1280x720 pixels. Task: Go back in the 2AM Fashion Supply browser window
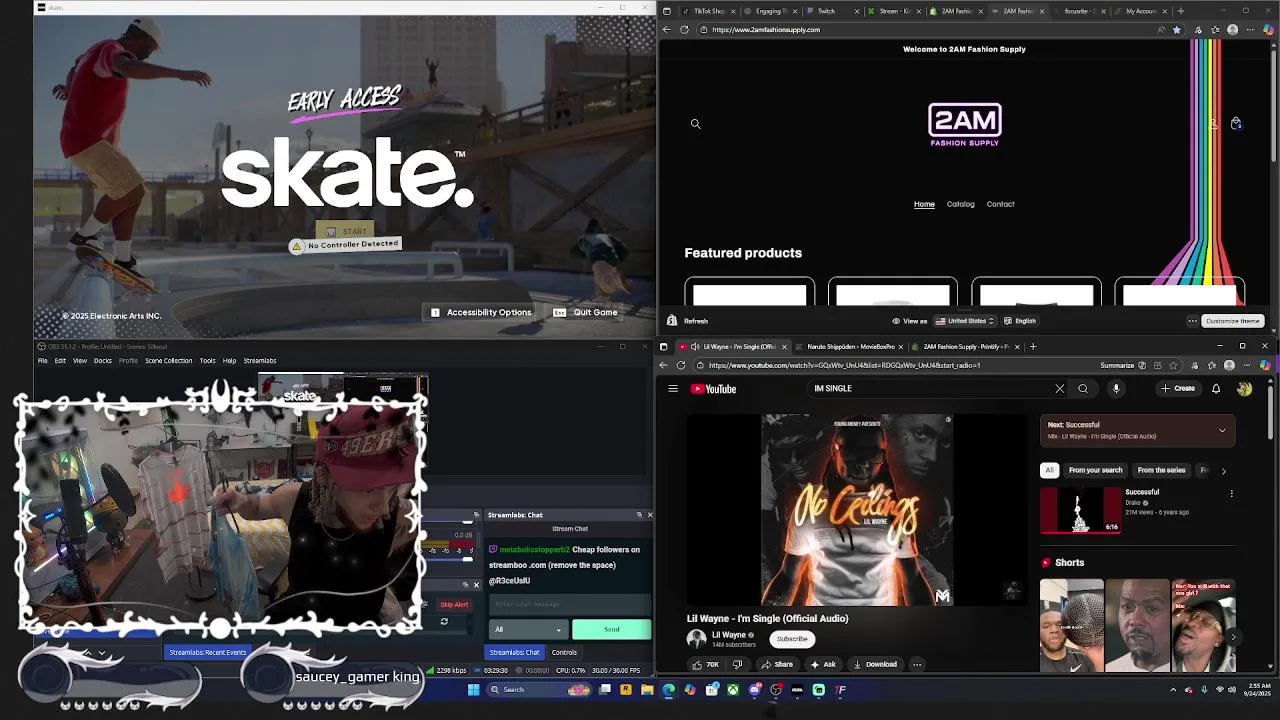(x=667, y=30)
